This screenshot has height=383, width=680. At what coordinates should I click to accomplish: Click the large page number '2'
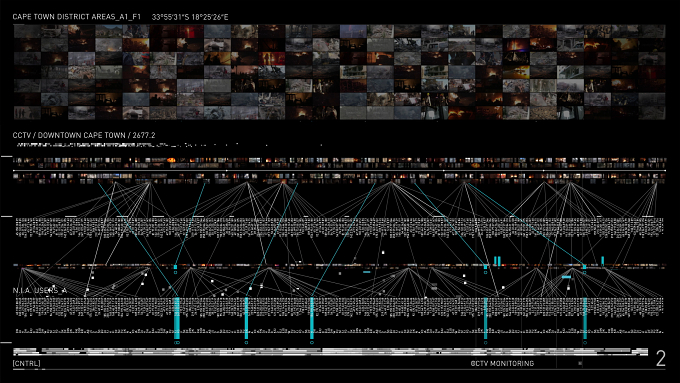point(660,359)
